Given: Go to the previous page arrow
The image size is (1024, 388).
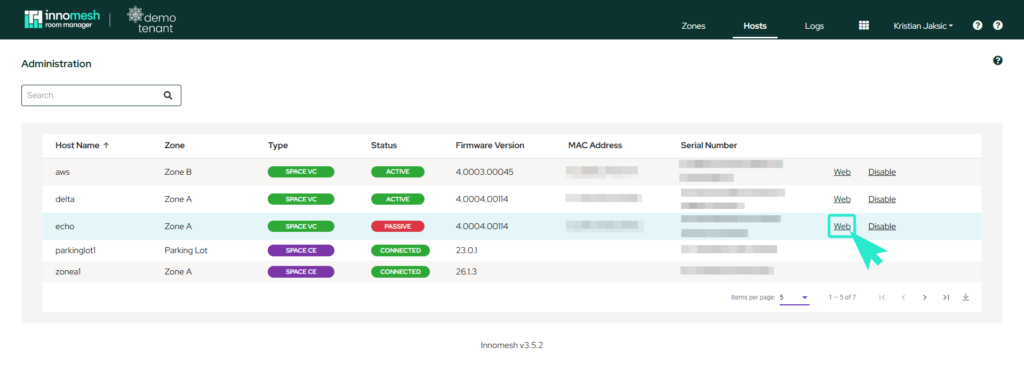Looking at the screenshot, I should [904, 297].
